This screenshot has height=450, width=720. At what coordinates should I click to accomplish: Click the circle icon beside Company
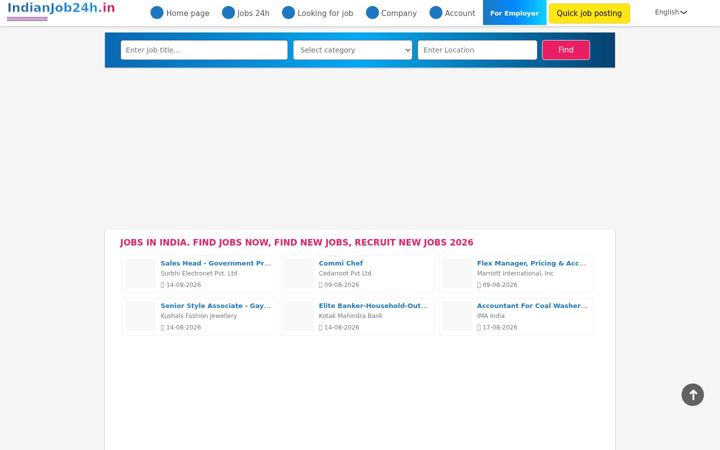point(372,13)
